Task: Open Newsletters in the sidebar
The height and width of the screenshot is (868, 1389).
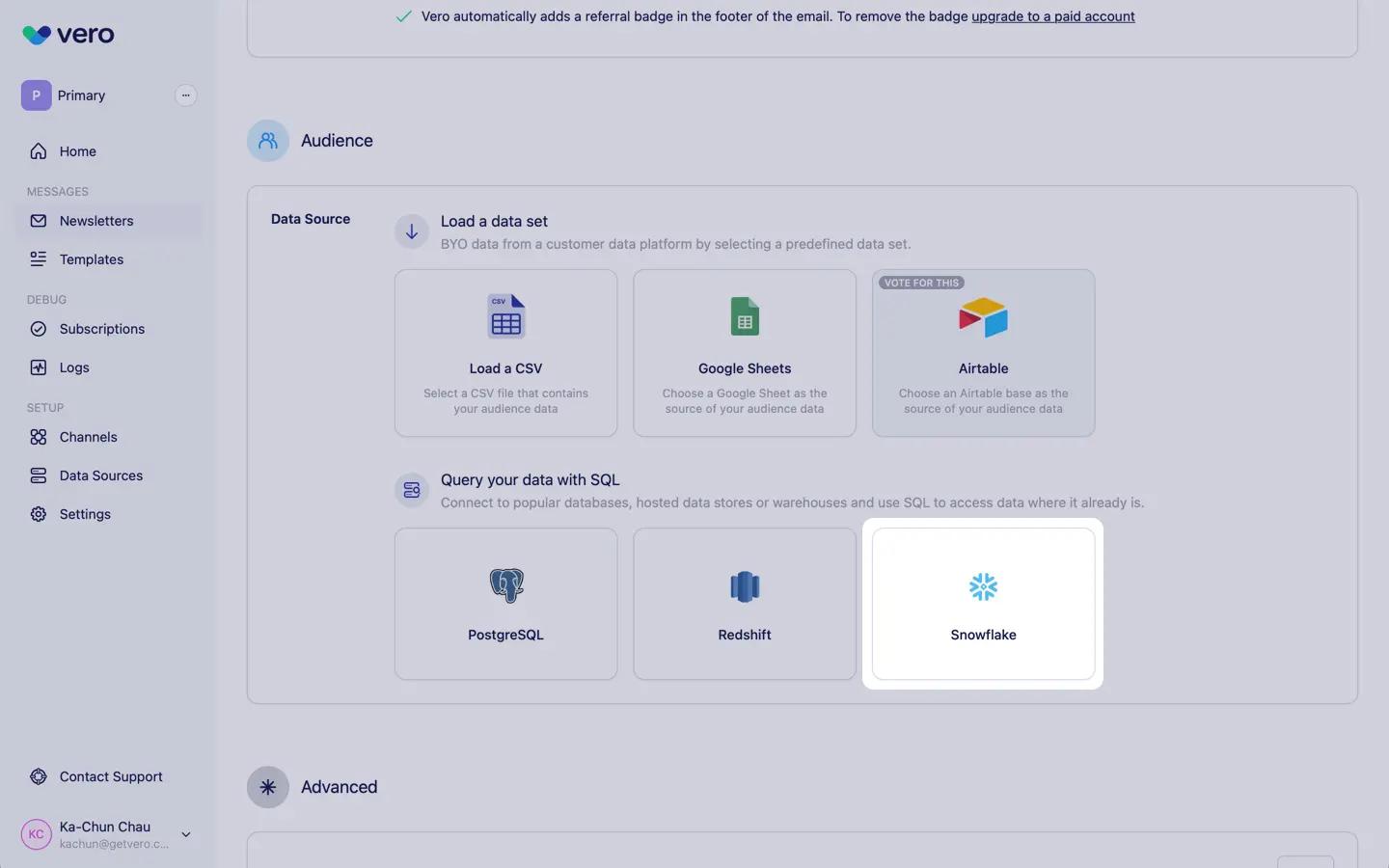Action: tap(96, 221)
